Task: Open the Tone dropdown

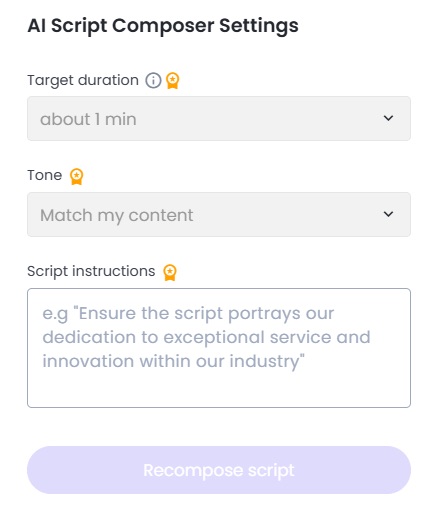Action: click(219, 214)
